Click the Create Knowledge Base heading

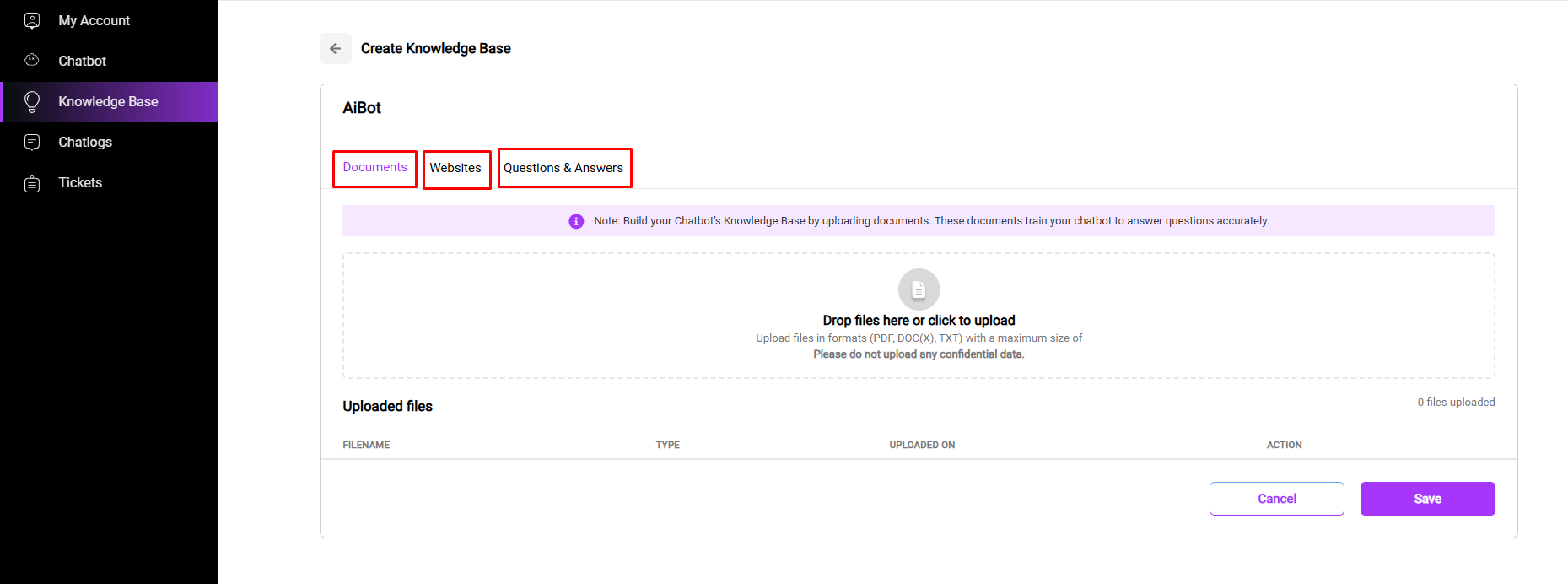coord(435,49)
